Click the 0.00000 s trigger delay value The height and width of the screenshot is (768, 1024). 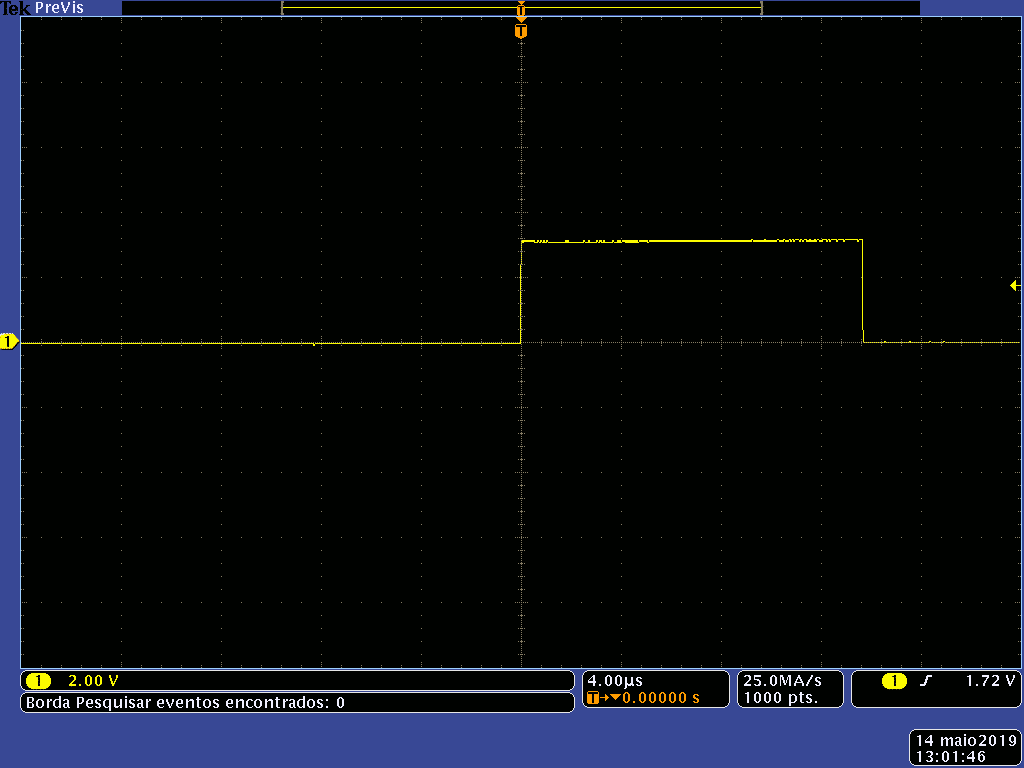[661, 698]
